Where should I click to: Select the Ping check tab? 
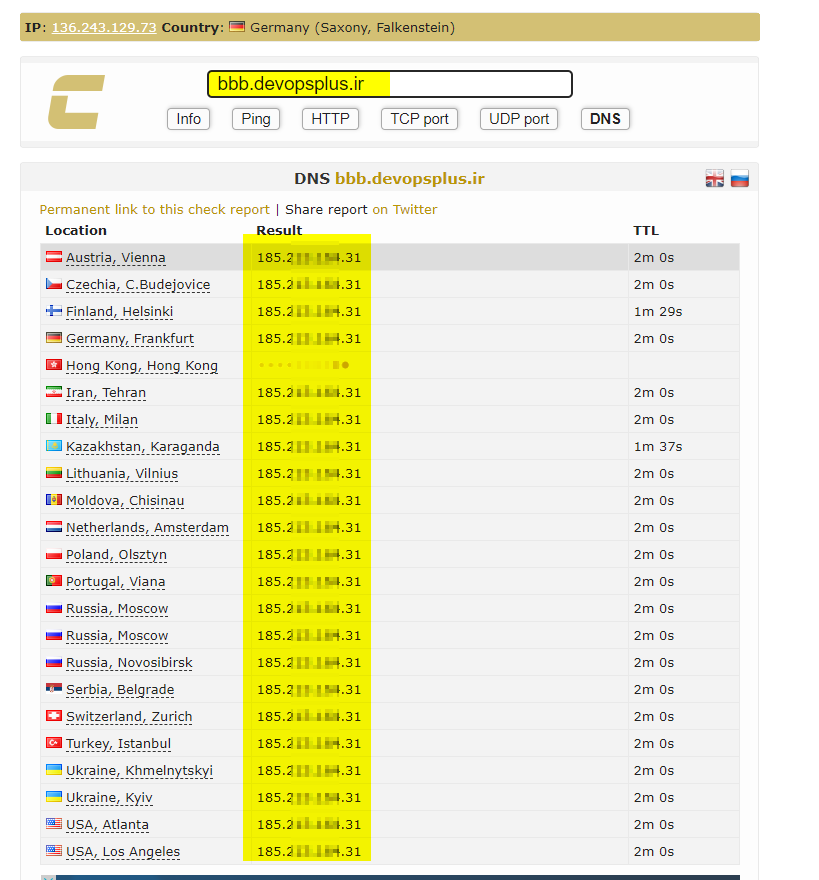click(x=256, y=119)
